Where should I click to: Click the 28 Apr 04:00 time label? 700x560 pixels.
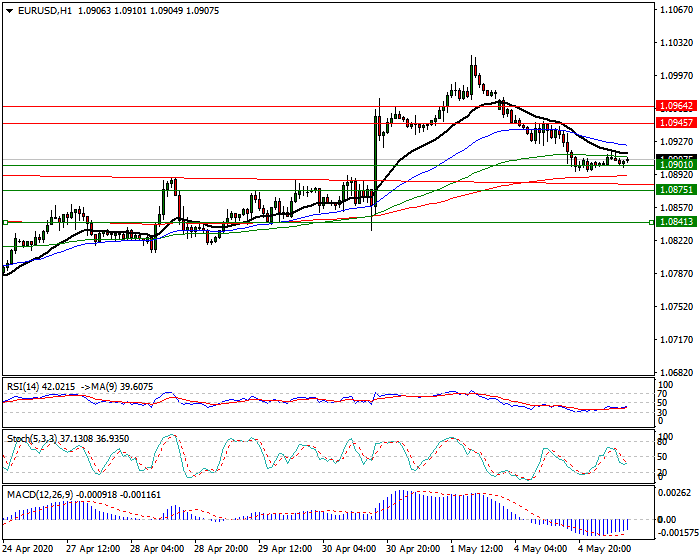pos(157,548)
